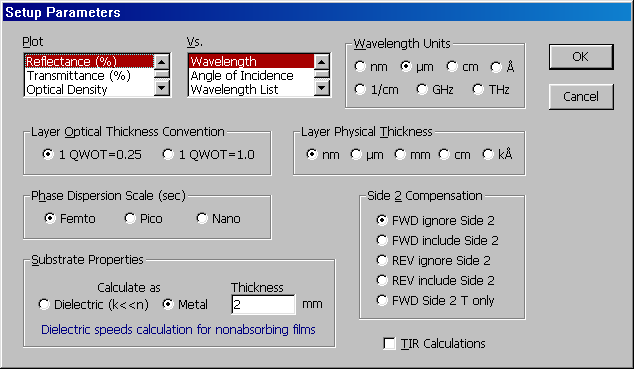Select Pico phase dispersion scale
Viewport: 634px width, 369px height.
click(x=144, y=219)
